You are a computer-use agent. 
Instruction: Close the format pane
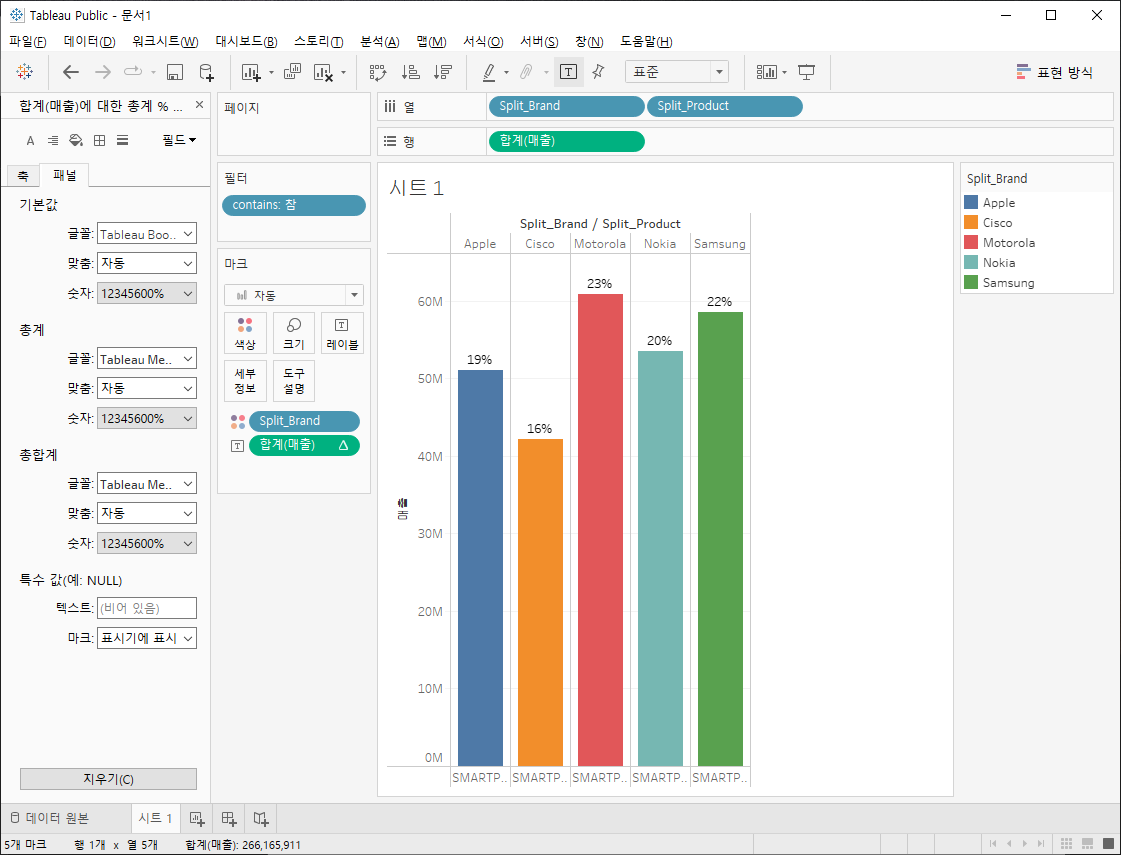(199, 105)
